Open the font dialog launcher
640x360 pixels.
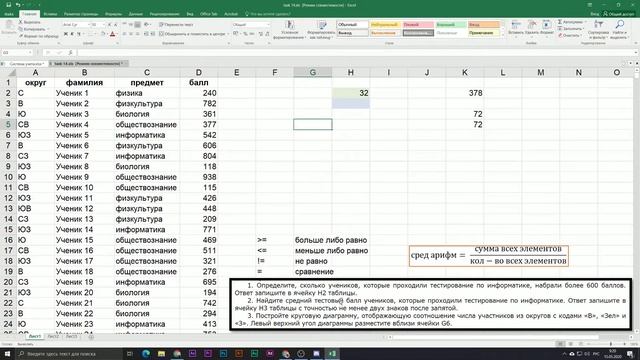117,43
